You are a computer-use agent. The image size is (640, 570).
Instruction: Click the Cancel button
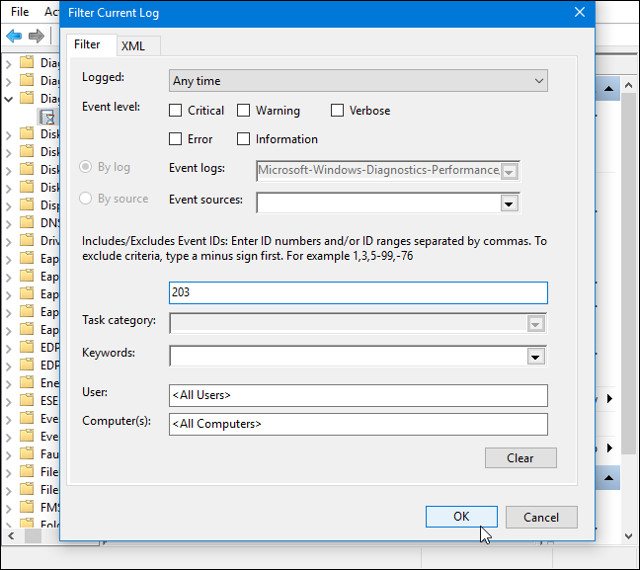[541, 517]
